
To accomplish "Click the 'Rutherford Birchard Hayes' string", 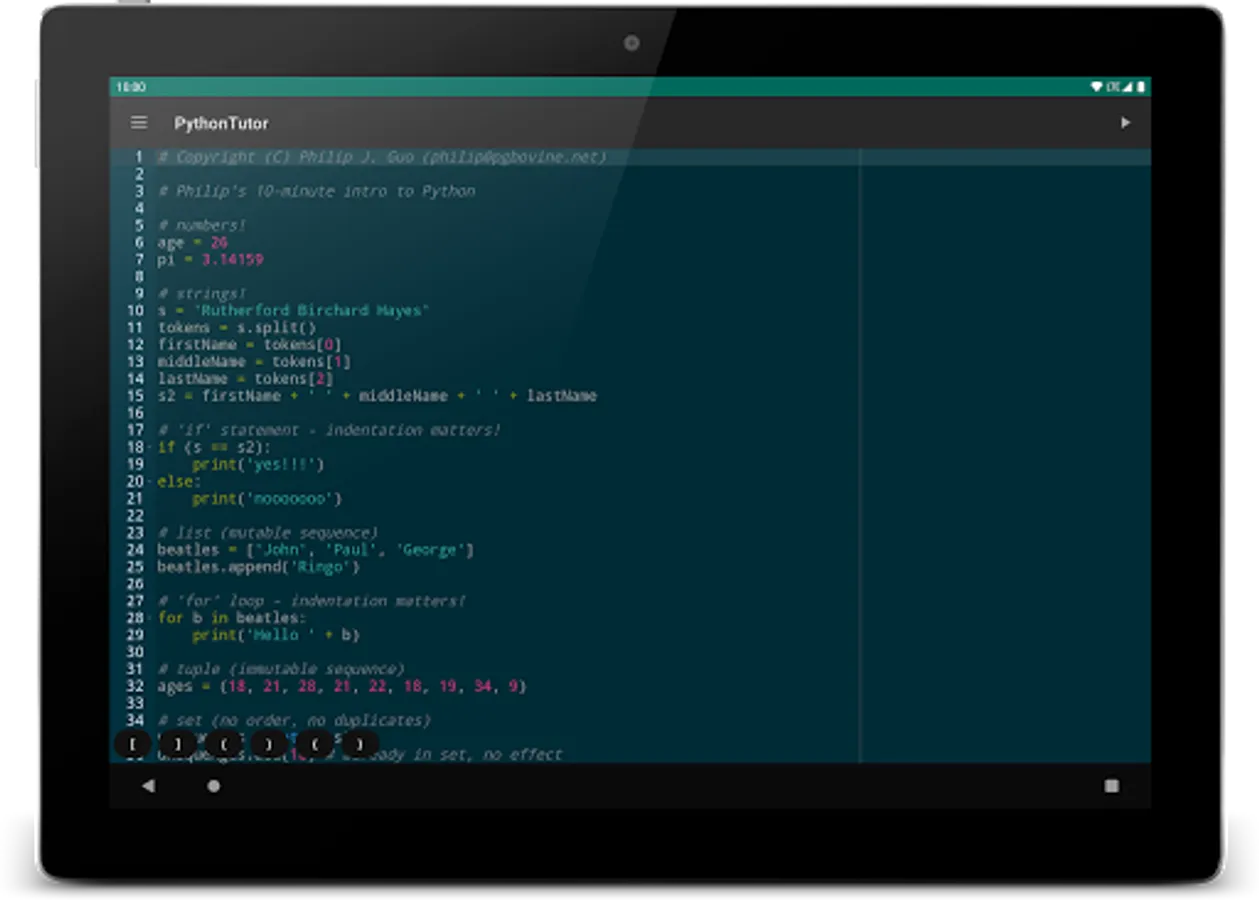I will [311, 310].
